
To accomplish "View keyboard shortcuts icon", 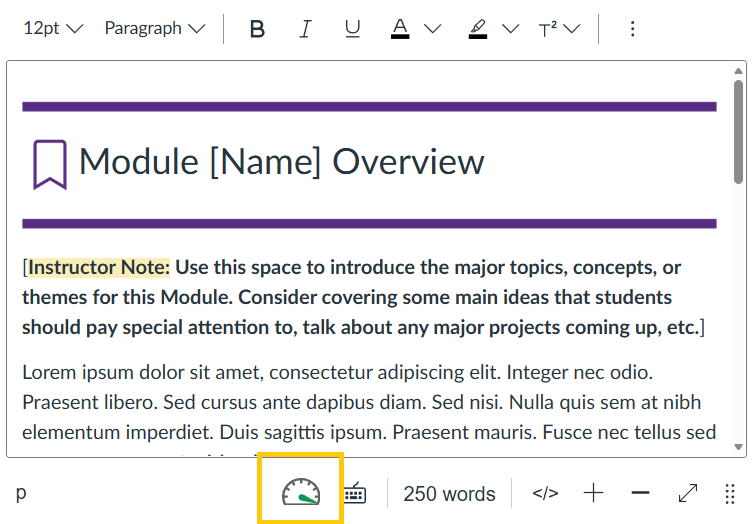I will click(x=355, y=493).
